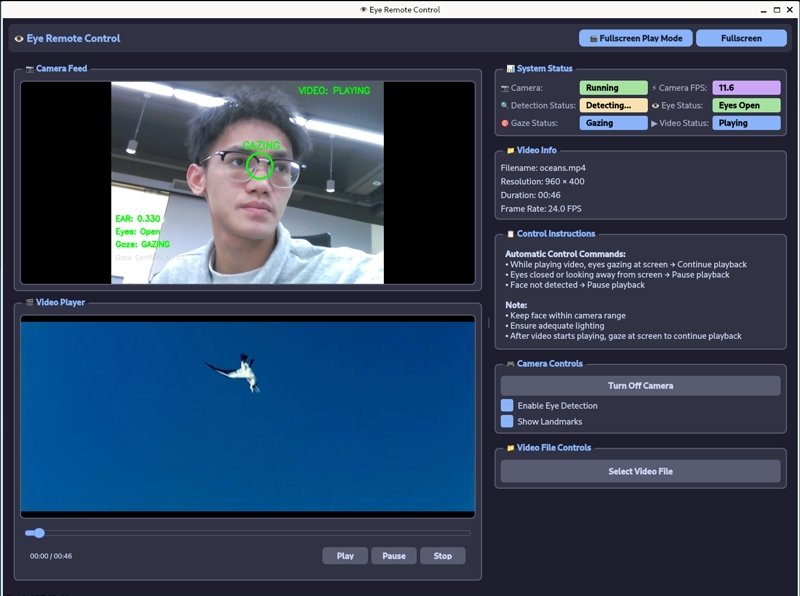Toggle the Enable Eye Detection checkbox
This screenshot has height=596, width=800.
(507, 406)
